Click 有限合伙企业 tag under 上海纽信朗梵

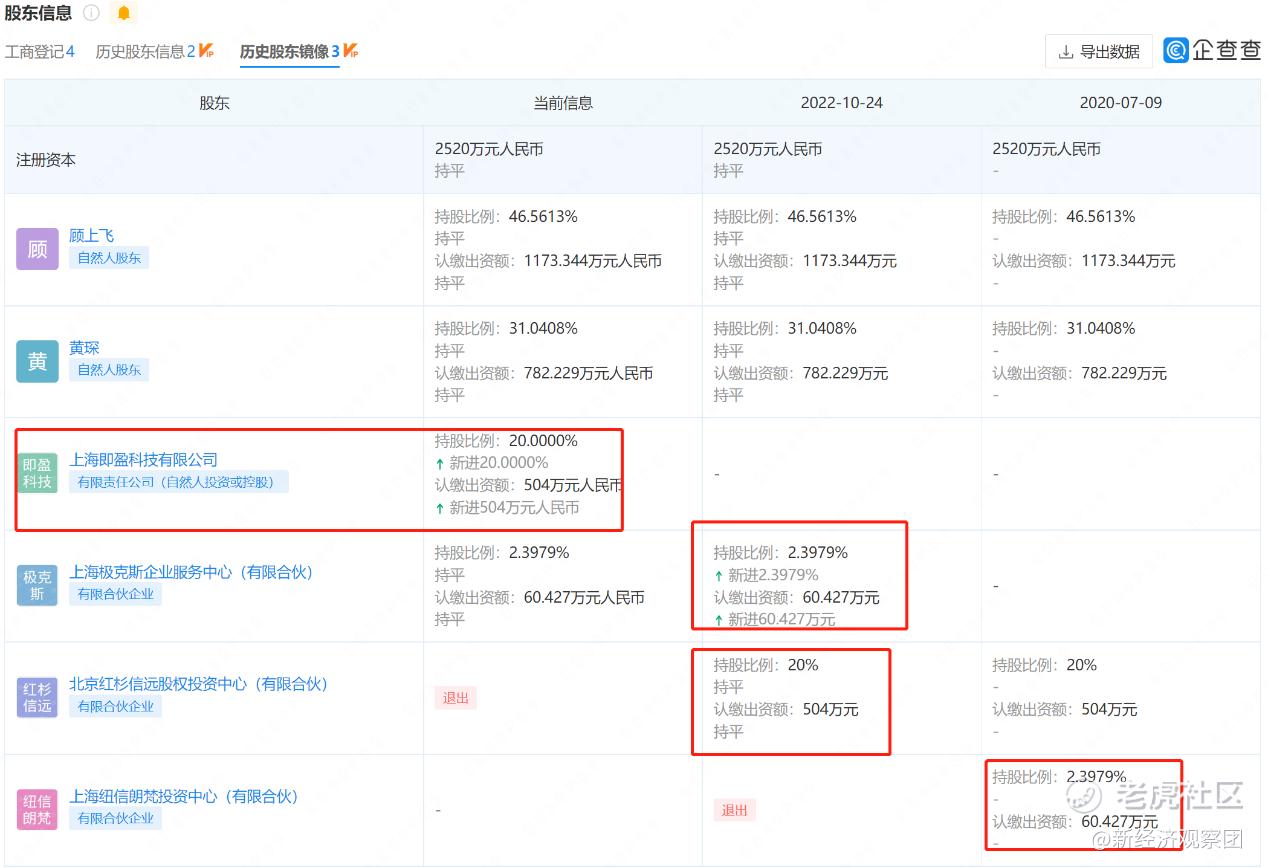(116, 818)
